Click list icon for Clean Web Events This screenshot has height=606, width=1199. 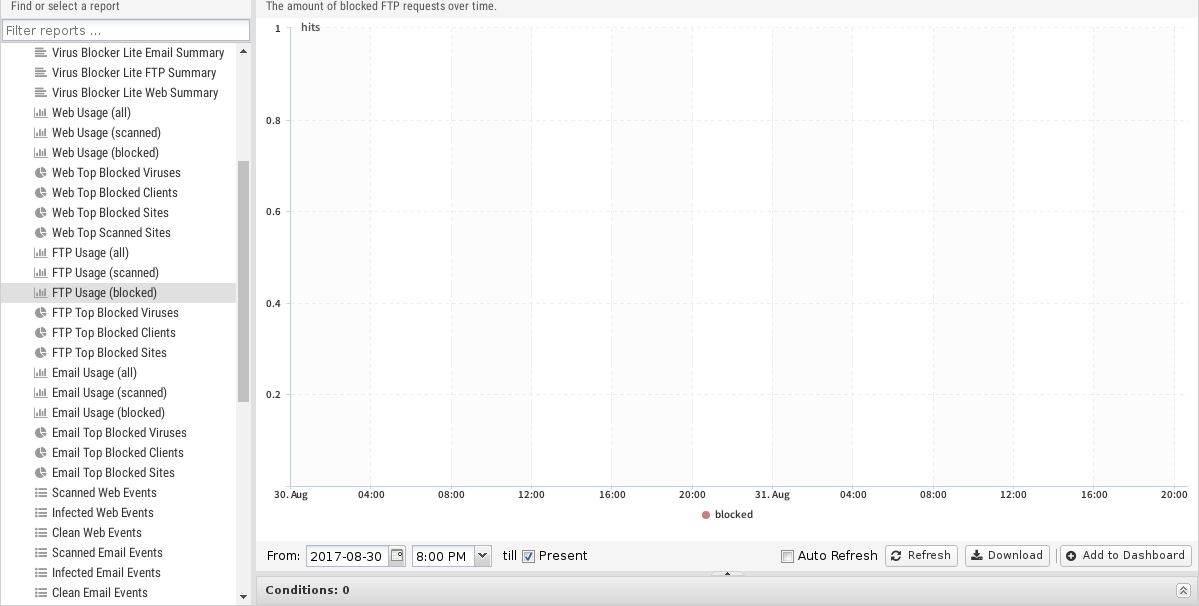pyautogui.click(x=41, y=533)
